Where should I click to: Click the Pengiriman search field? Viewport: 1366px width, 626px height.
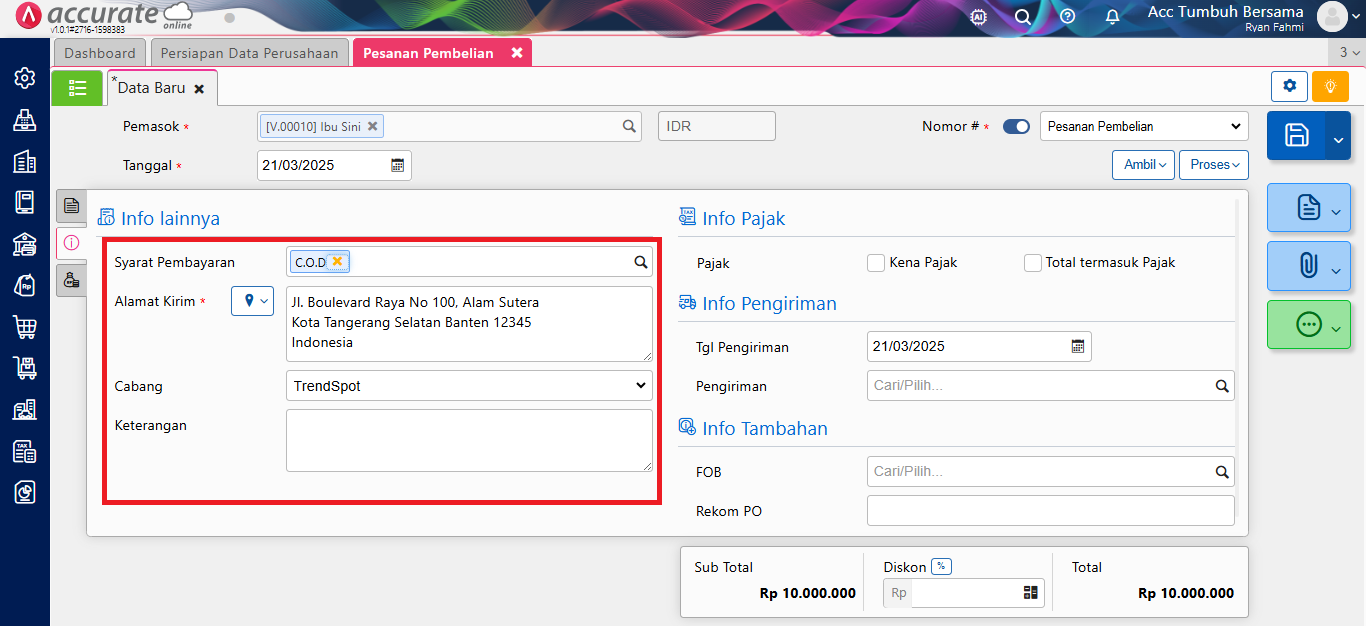click(x=1050, y=385)
